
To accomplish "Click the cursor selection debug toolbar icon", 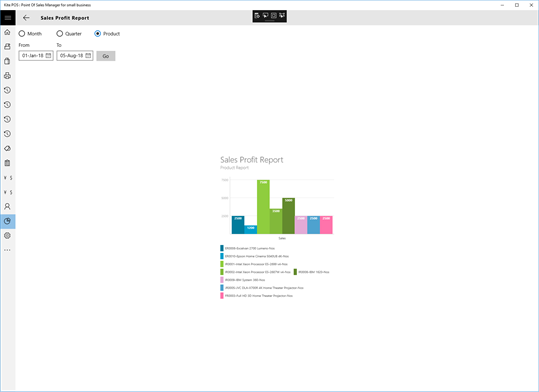I will tap(265, 15).
